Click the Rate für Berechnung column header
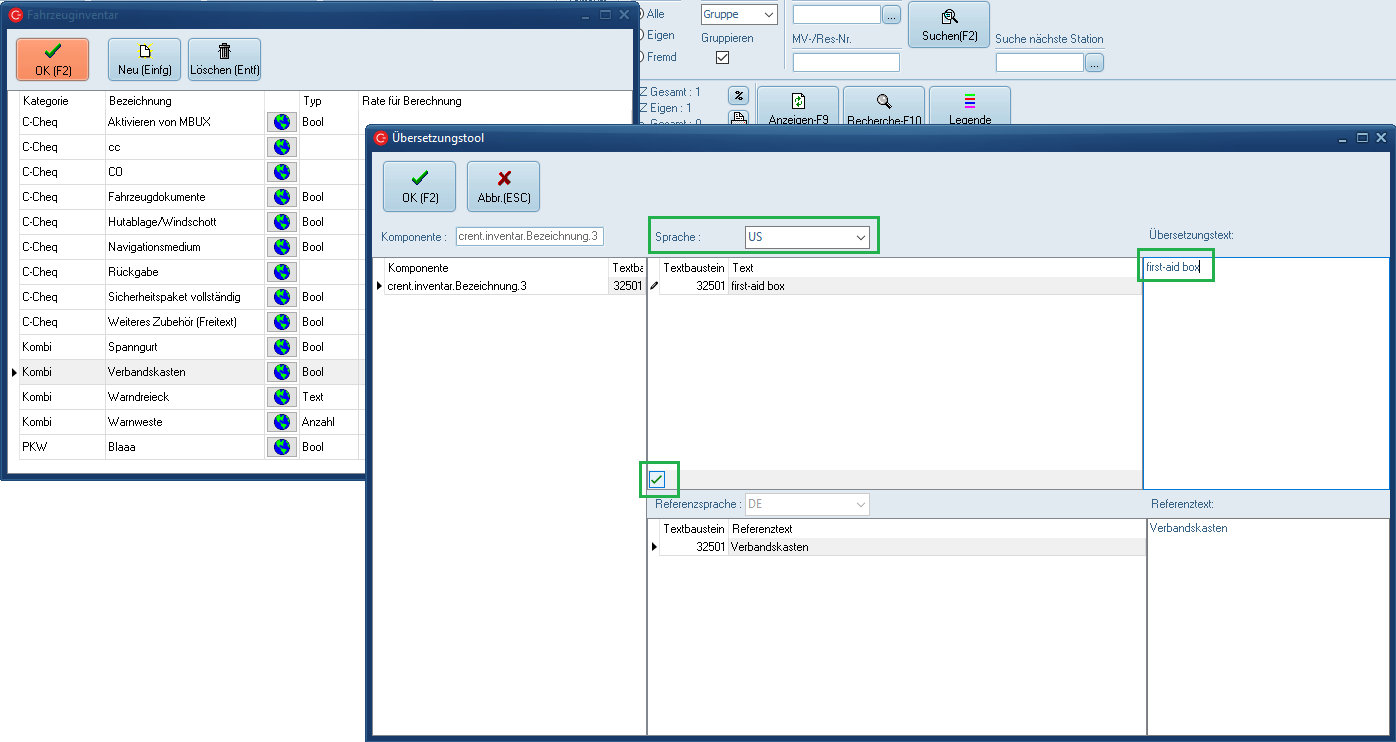The width and height of the screenshot is (1396, 742). click(x=411, y=101)
